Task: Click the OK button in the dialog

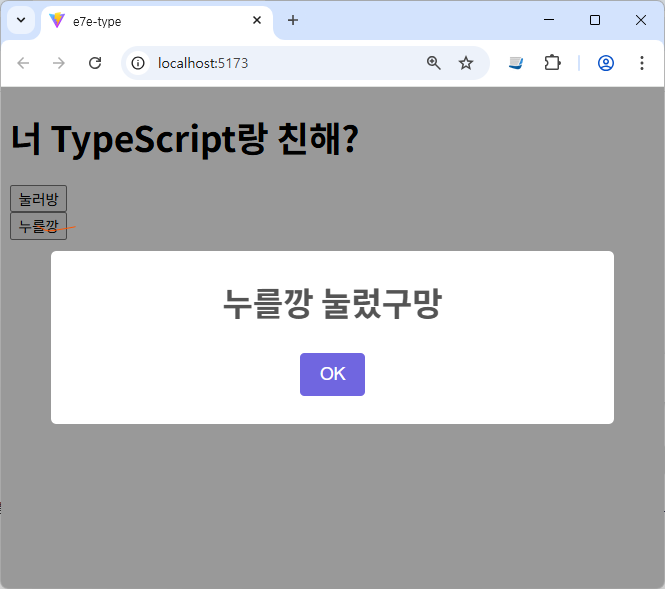Action: click(x=332, y=374)
